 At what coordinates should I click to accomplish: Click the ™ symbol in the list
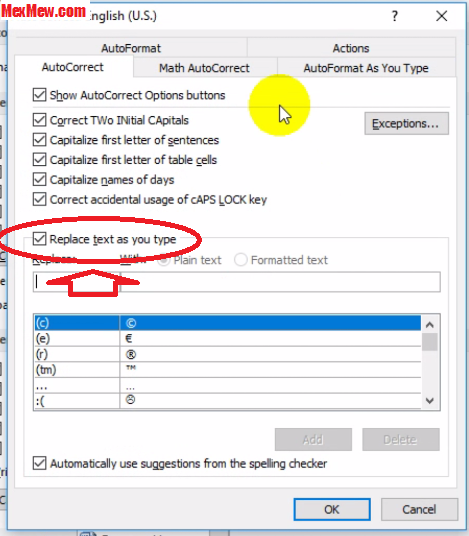coord(131,368)
